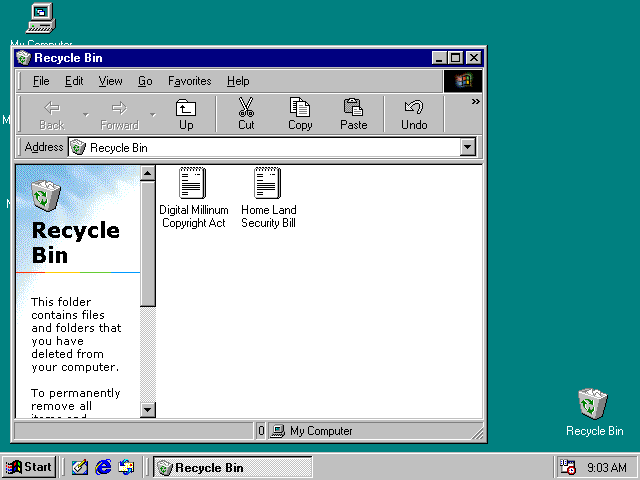Open the Help menu
This screenshot has width=640, height=480.
tap(238, 81)
